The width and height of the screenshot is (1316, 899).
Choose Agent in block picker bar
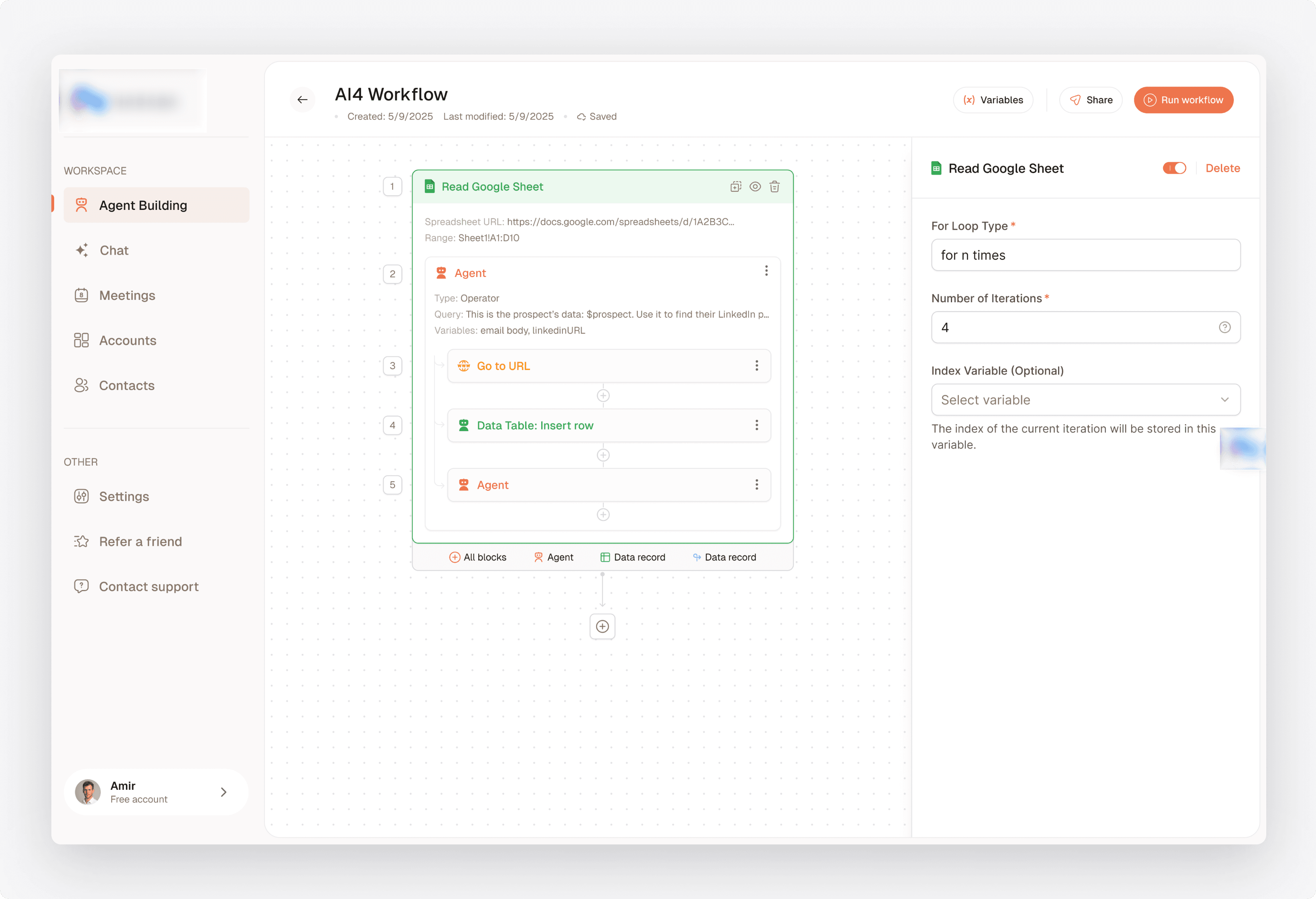tap(553, 557)
